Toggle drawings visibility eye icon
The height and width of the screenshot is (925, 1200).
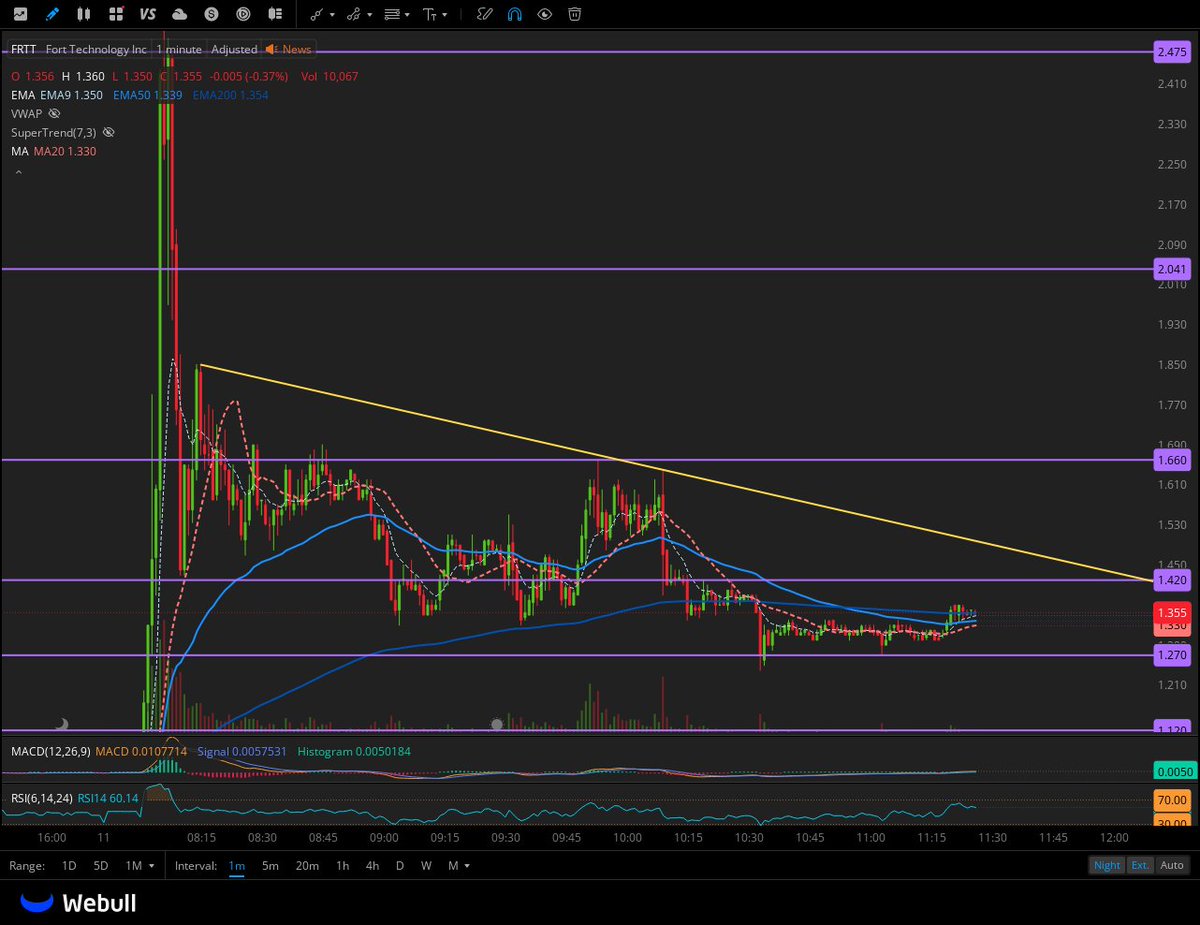(544, 14)
